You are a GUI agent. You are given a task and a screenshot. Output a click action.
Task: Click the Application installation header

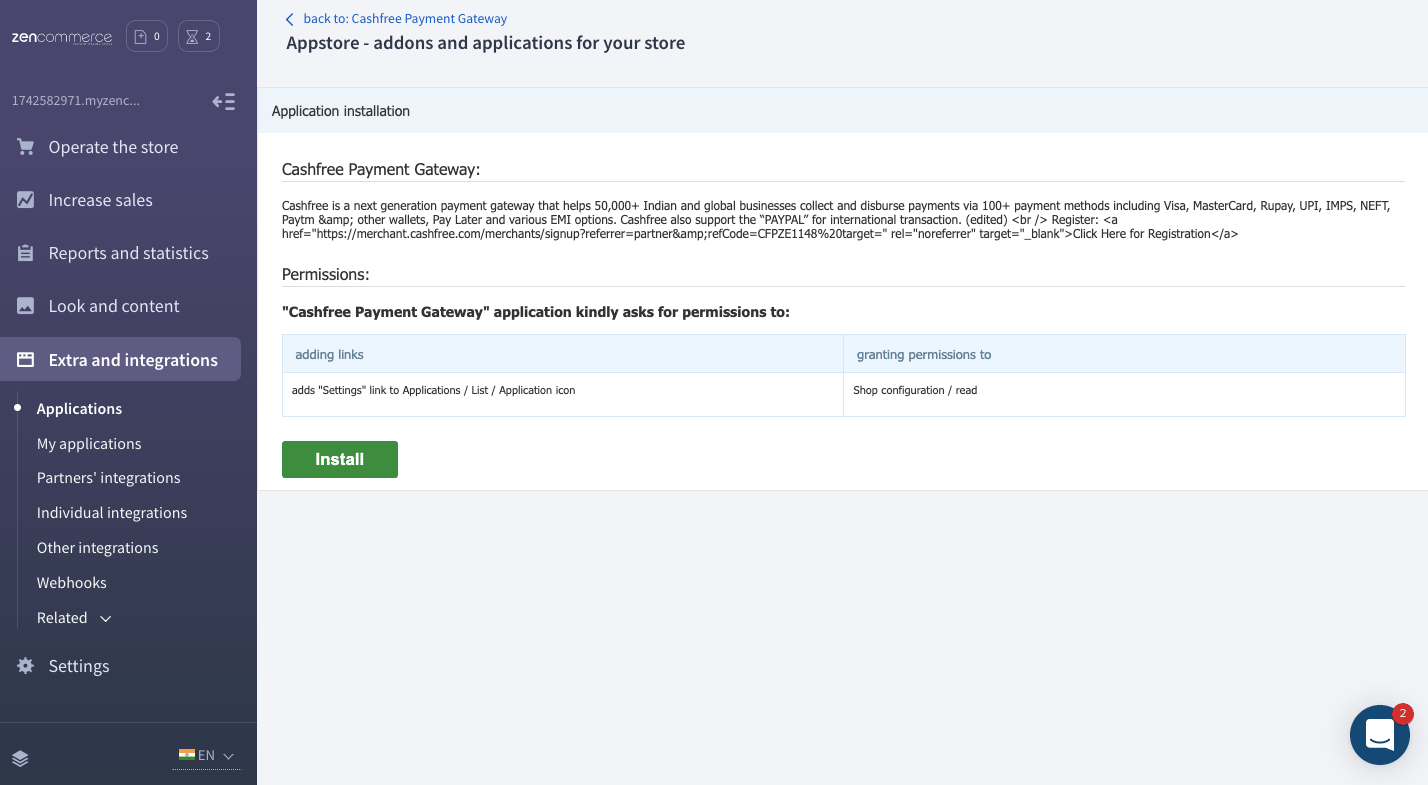click(341, 111)
